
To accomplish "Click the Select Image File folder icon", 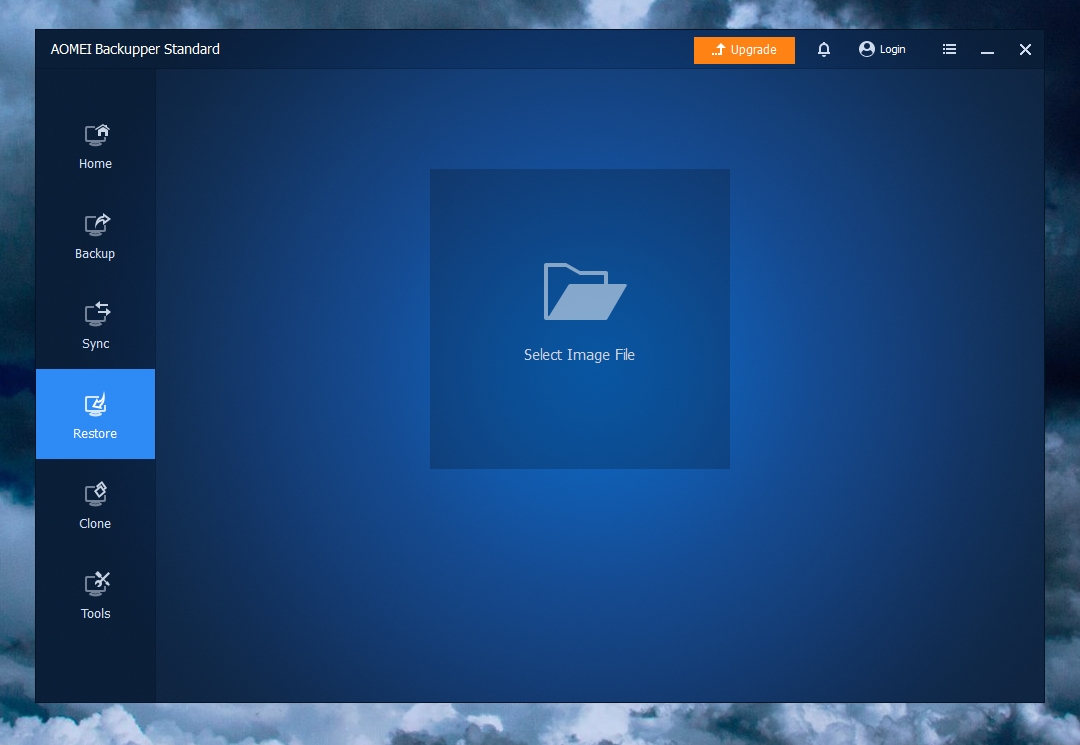I will tap(585, 291).
